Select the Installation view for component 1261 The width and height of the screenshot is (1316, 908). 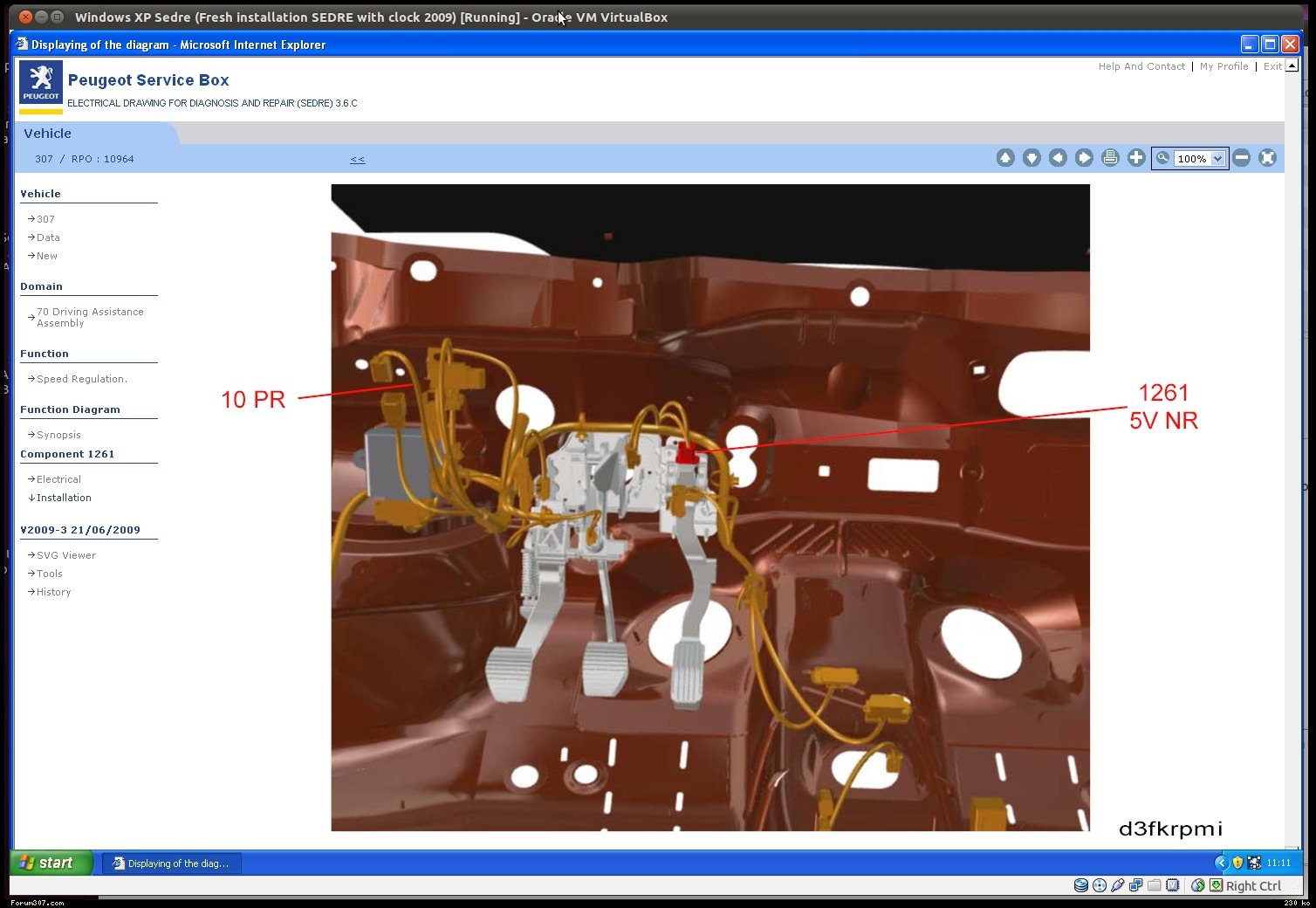point(64,498)
